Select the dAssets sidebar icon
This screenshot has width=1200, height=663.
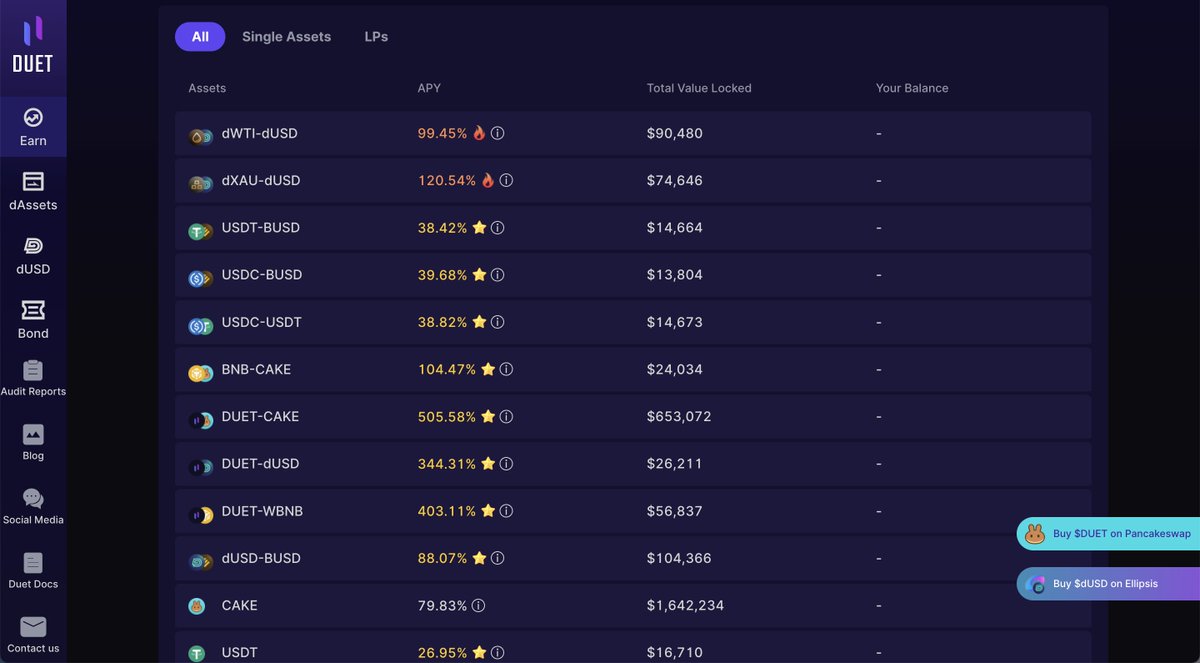pyautogui.click(x=33, y=190)
